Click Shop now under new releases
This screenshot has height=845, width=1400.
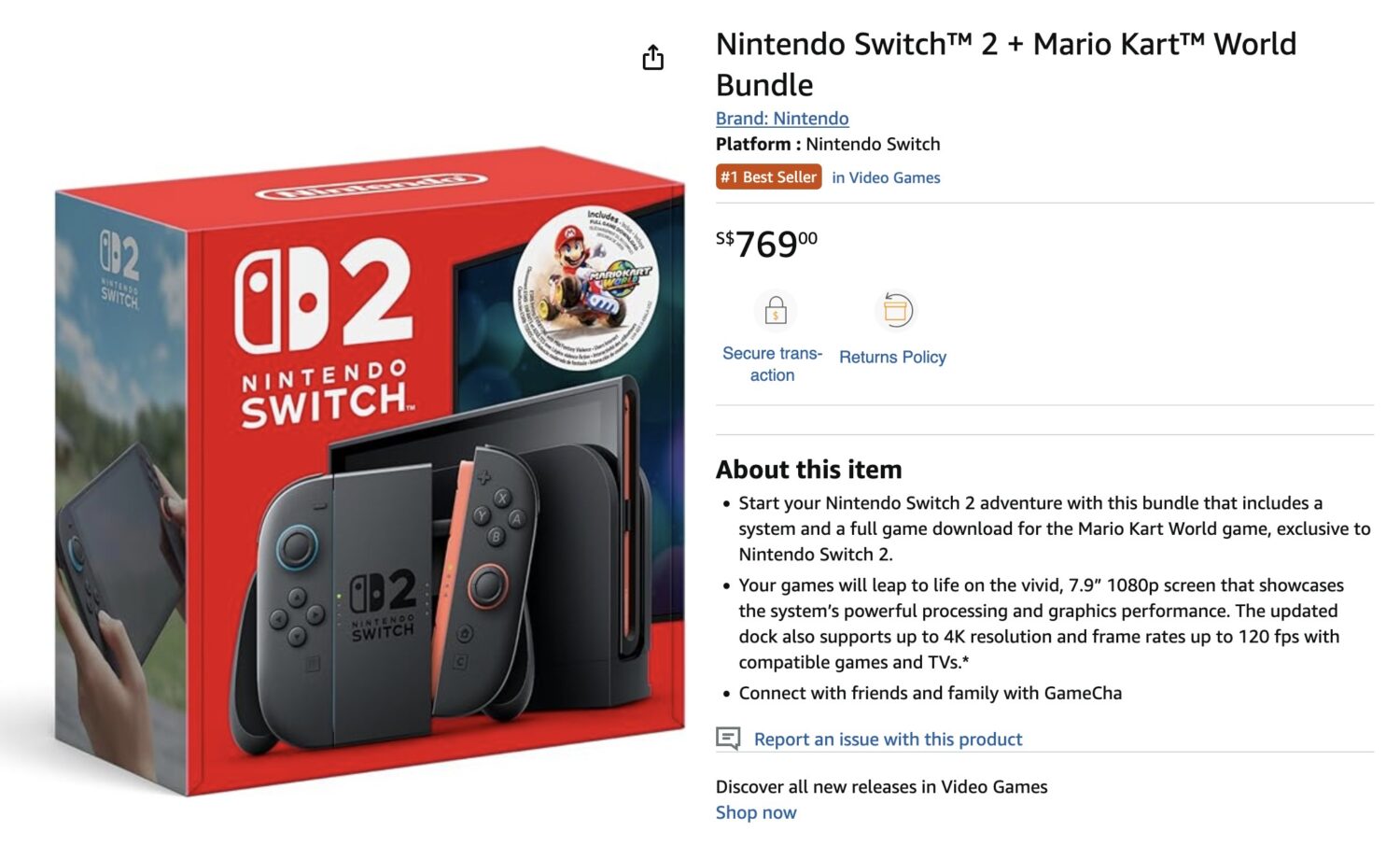(x=756, y=812)
